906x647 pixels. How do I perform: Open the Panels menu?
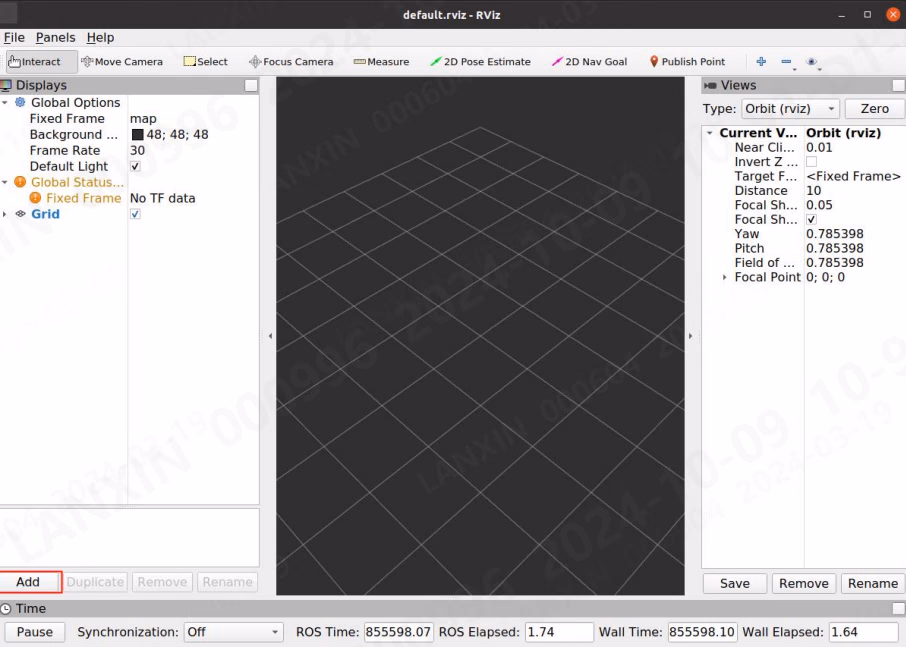click(55, 38)
